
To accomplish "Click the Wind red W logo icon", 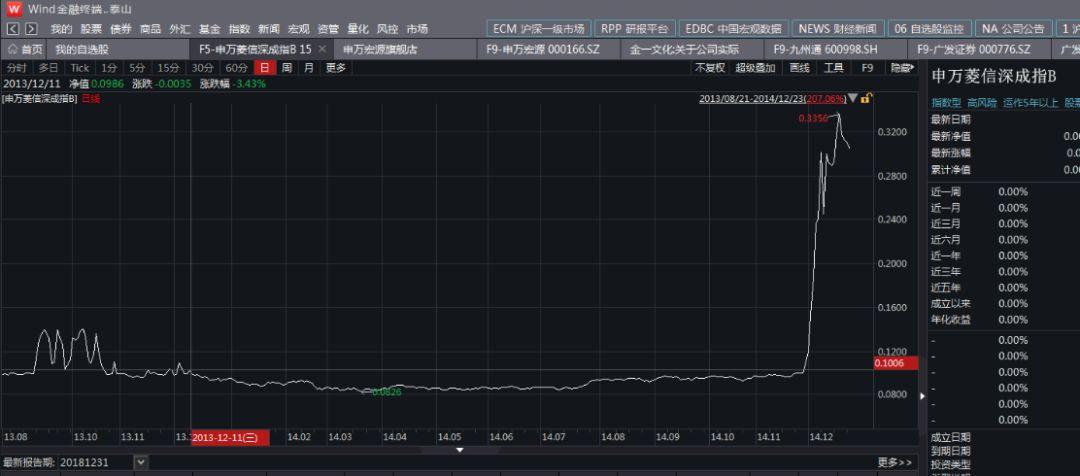I will click(x=14, y=9).
